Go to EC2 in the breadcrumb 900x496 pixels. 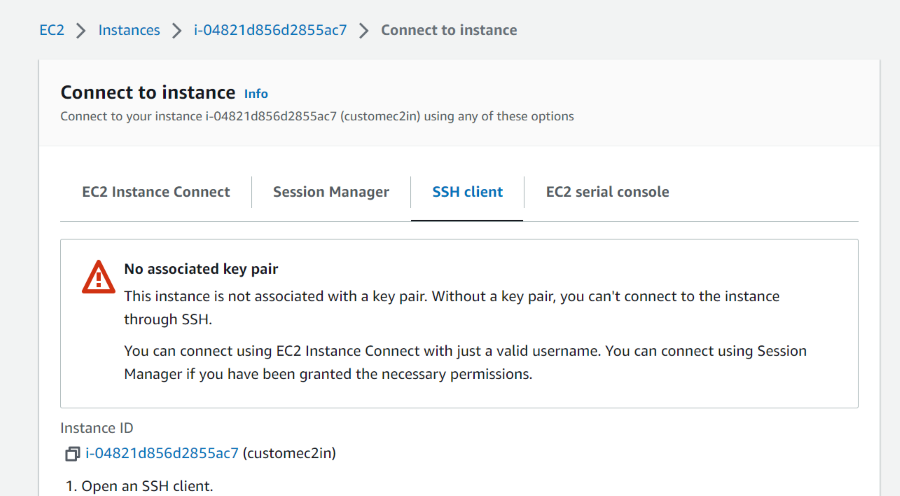(x=52, y=30)
